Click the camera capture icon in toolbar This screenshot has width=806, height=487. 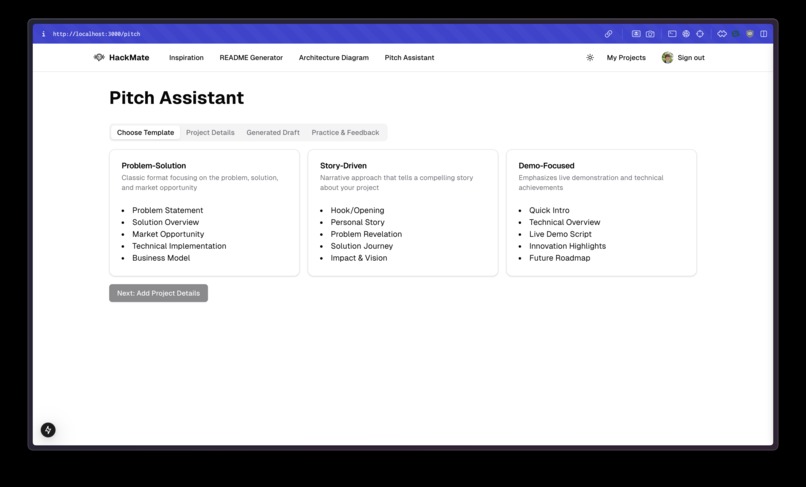click(x=650, y=34)
